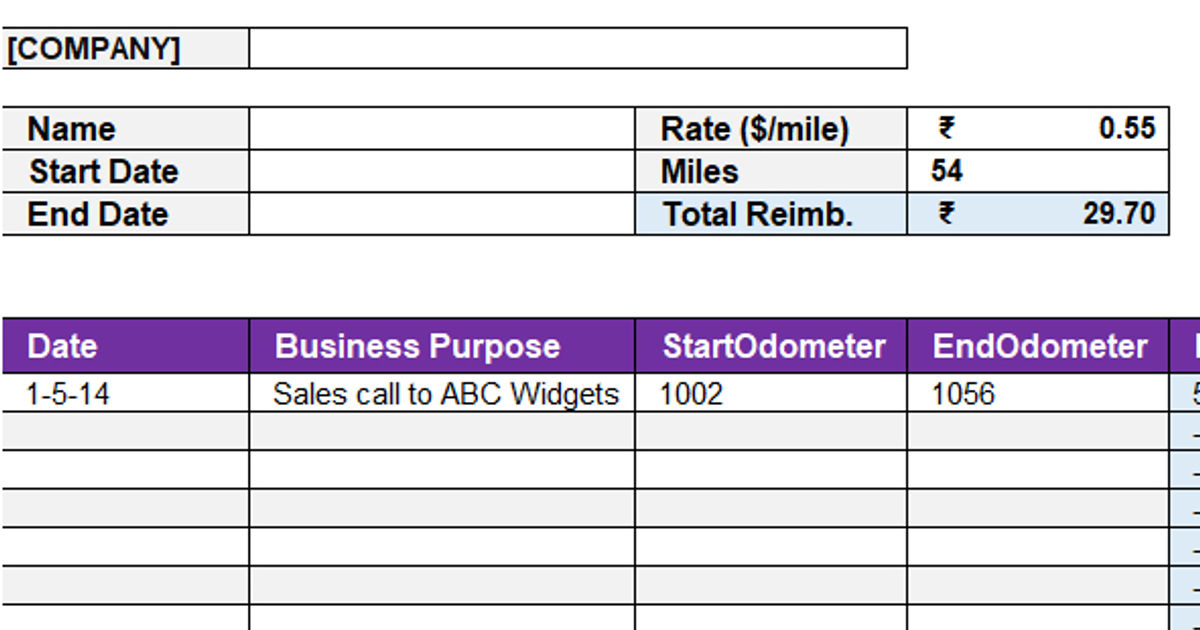Click the empty Name value cell
Screen dimensions: 1200x630
tap(441, 129)
